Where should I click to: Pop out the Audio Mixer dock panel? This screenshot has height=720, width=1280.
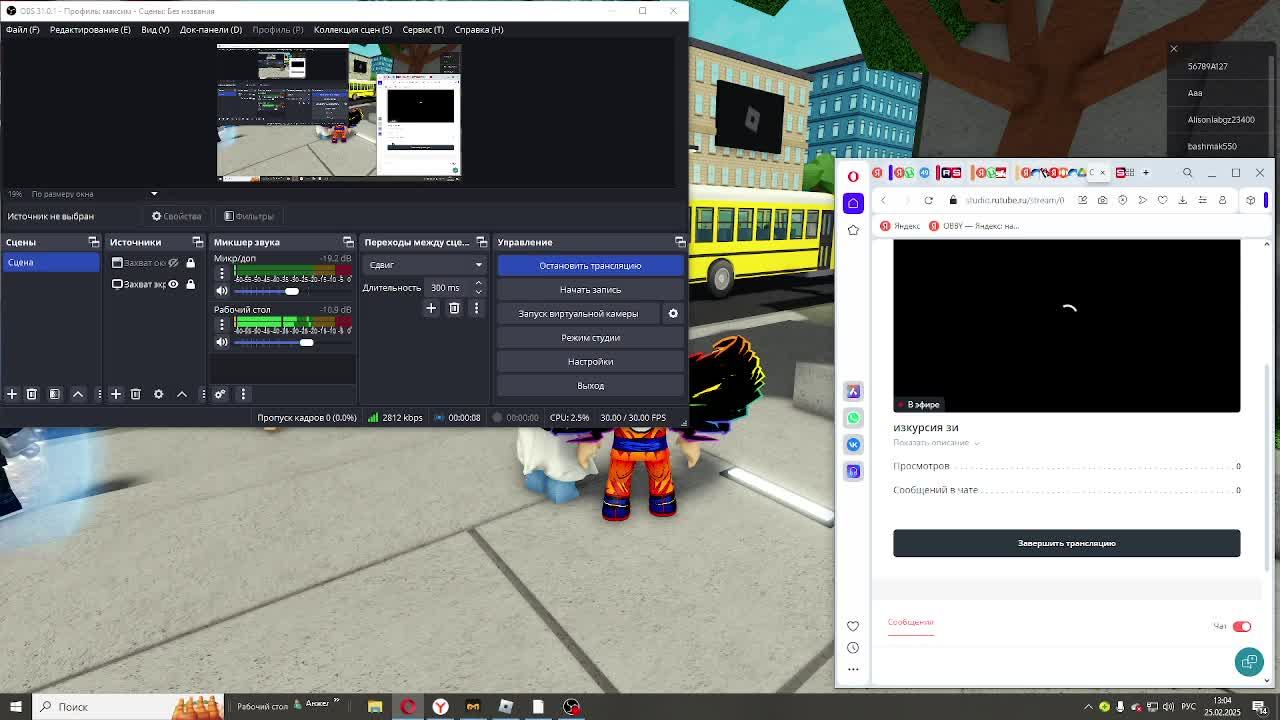(348, 242)
